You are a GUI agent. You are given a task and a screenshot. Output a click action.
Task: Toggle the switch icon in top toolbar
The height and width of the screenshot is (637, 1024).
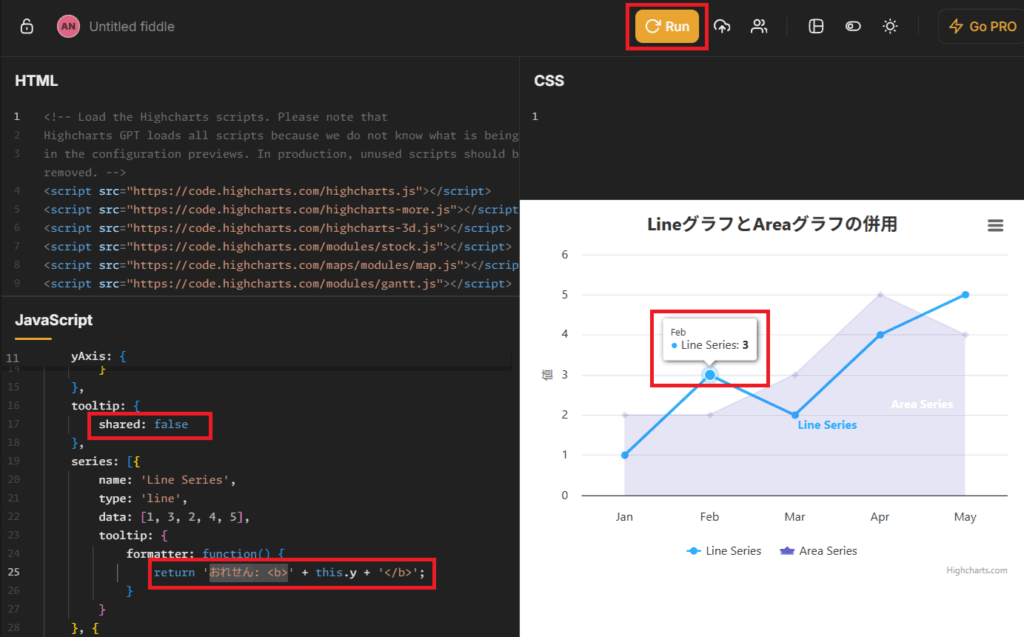tap(853, 27)
